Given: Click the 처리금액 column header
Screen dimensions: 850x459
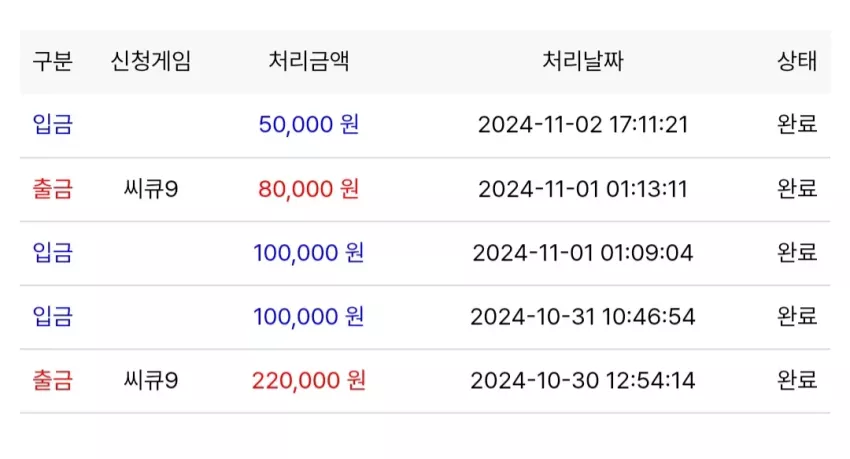Looking at the screenshot, I should point(308,61).
